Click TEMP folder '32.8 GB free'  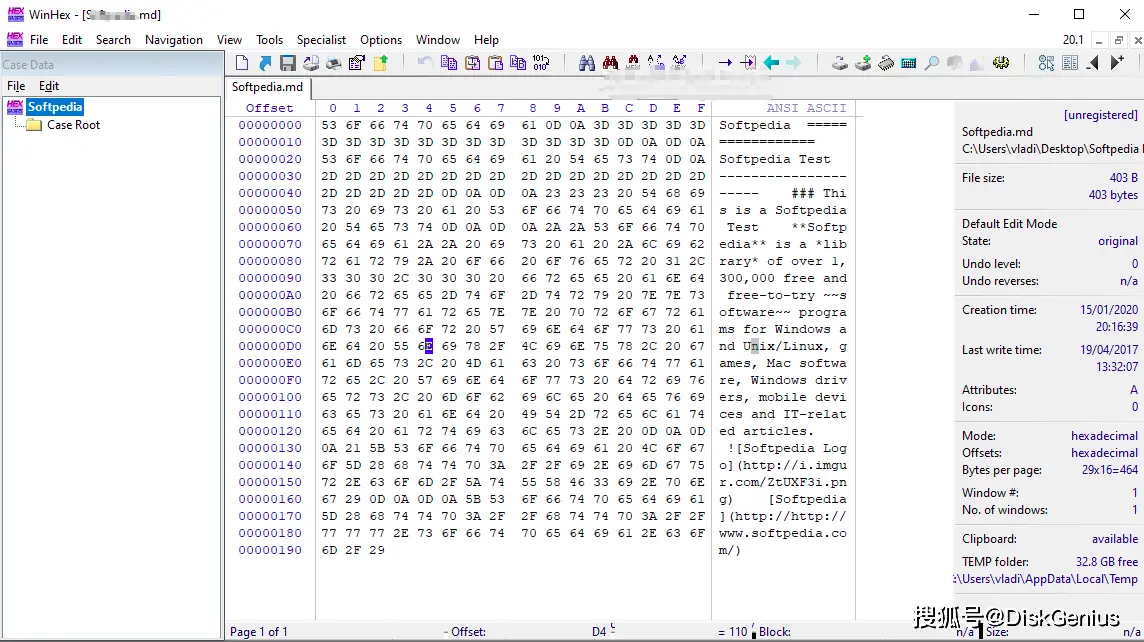point(1107,562)
